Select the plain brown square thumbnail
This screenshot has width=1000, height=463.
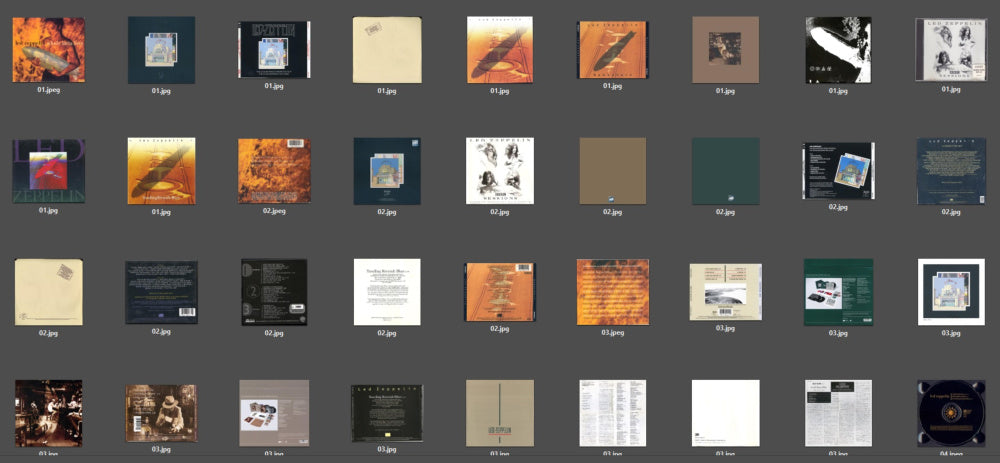[613, 171]
